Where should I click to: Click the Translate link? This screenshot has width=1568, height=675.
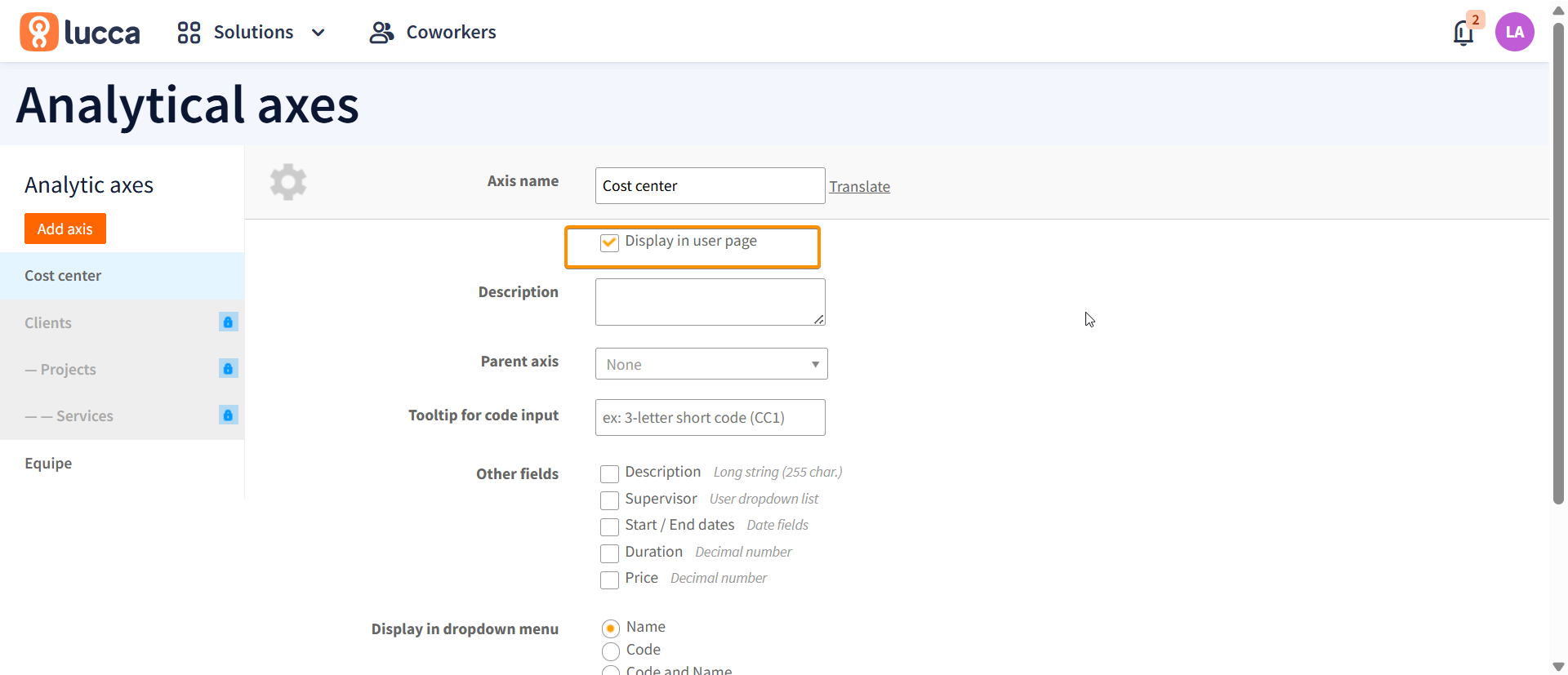click(x=860, y=187)
